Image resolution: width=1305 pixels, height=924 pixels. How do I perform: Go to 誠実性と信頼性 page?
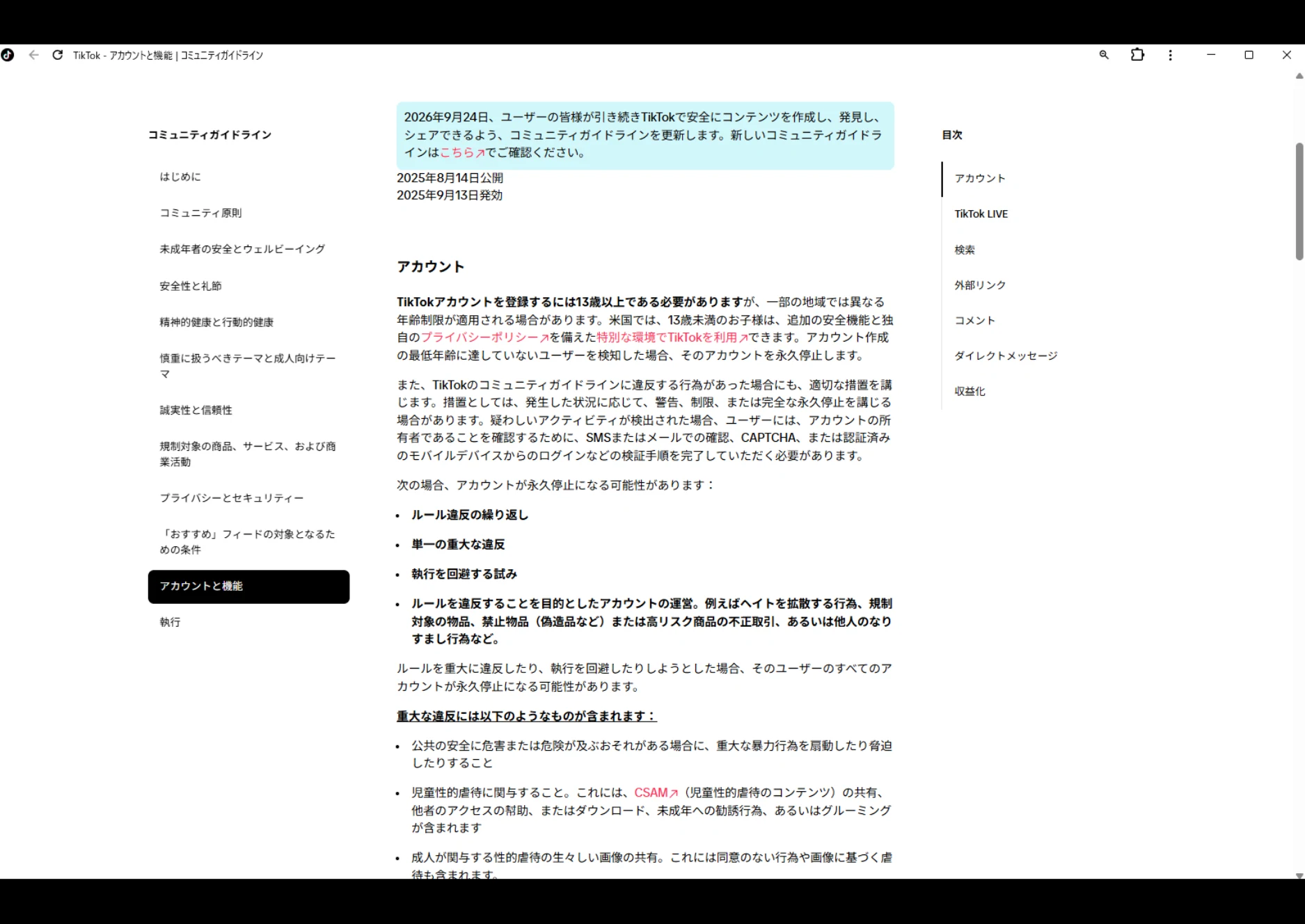[x=196, y=411]
